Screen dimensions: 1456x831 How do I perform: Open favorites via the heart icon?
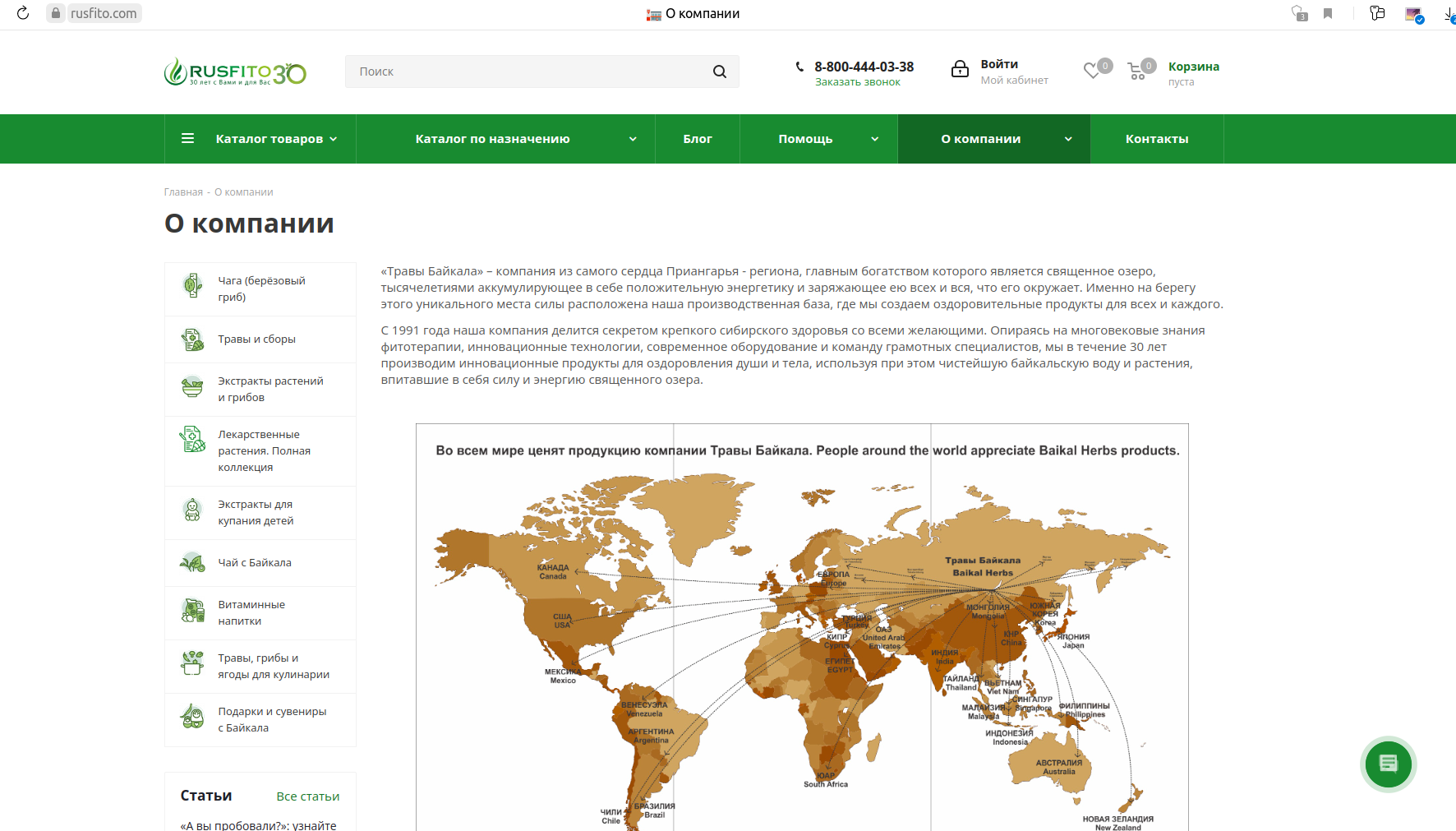(1092, 72)
